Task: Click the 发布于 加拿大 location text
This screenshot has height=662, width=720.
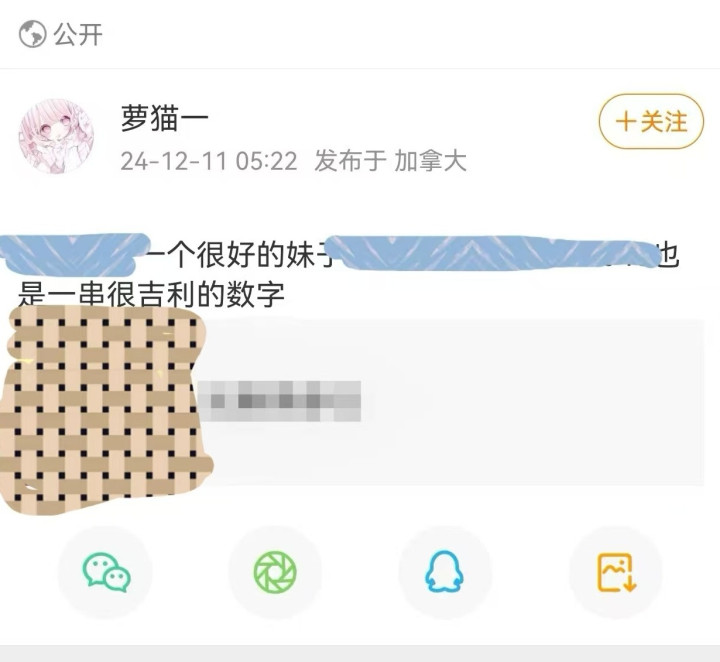Action: [390, 161]
